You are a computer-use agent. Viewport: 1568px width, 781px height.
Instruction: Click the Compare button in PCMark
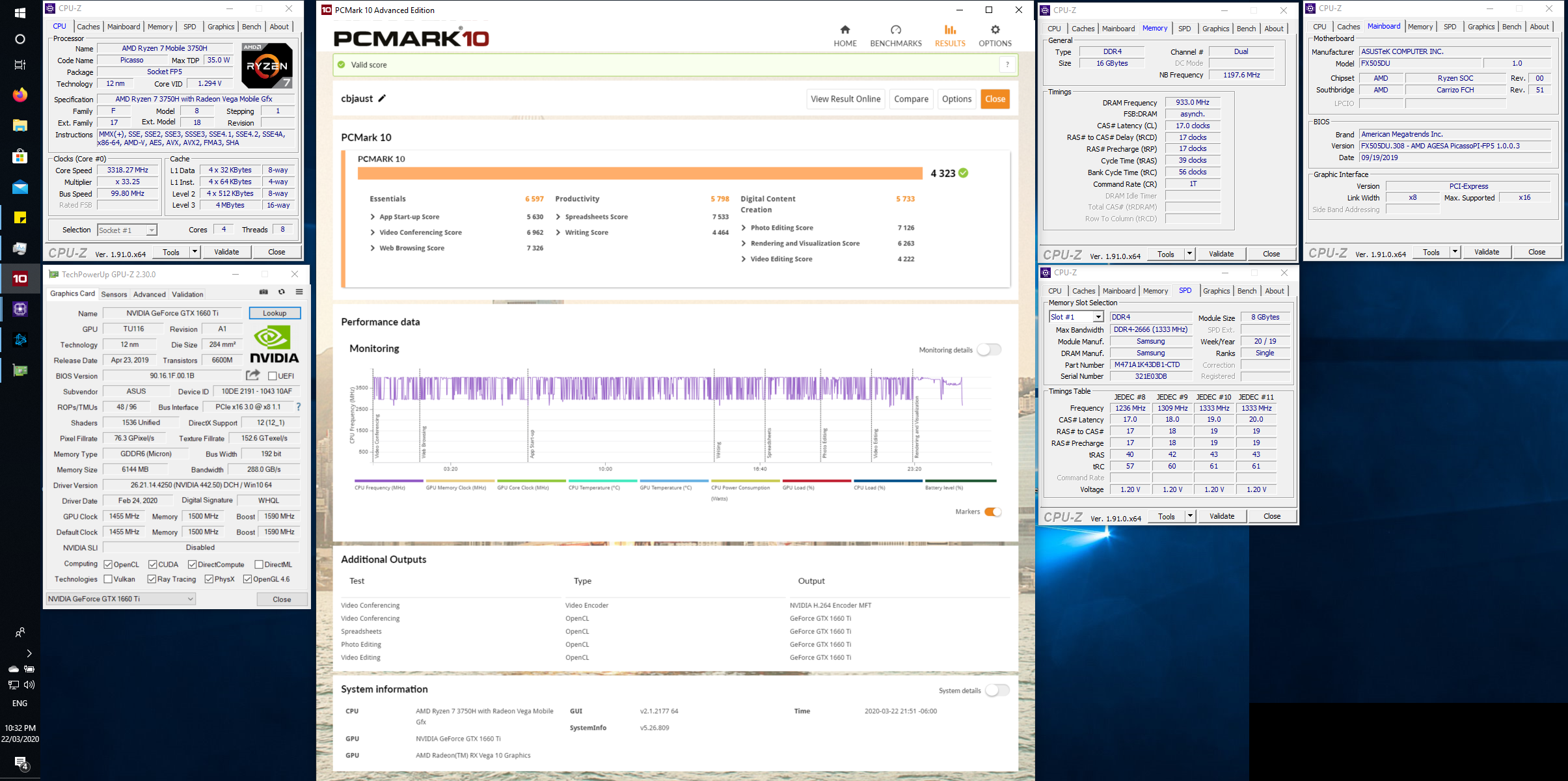[911, 99]
